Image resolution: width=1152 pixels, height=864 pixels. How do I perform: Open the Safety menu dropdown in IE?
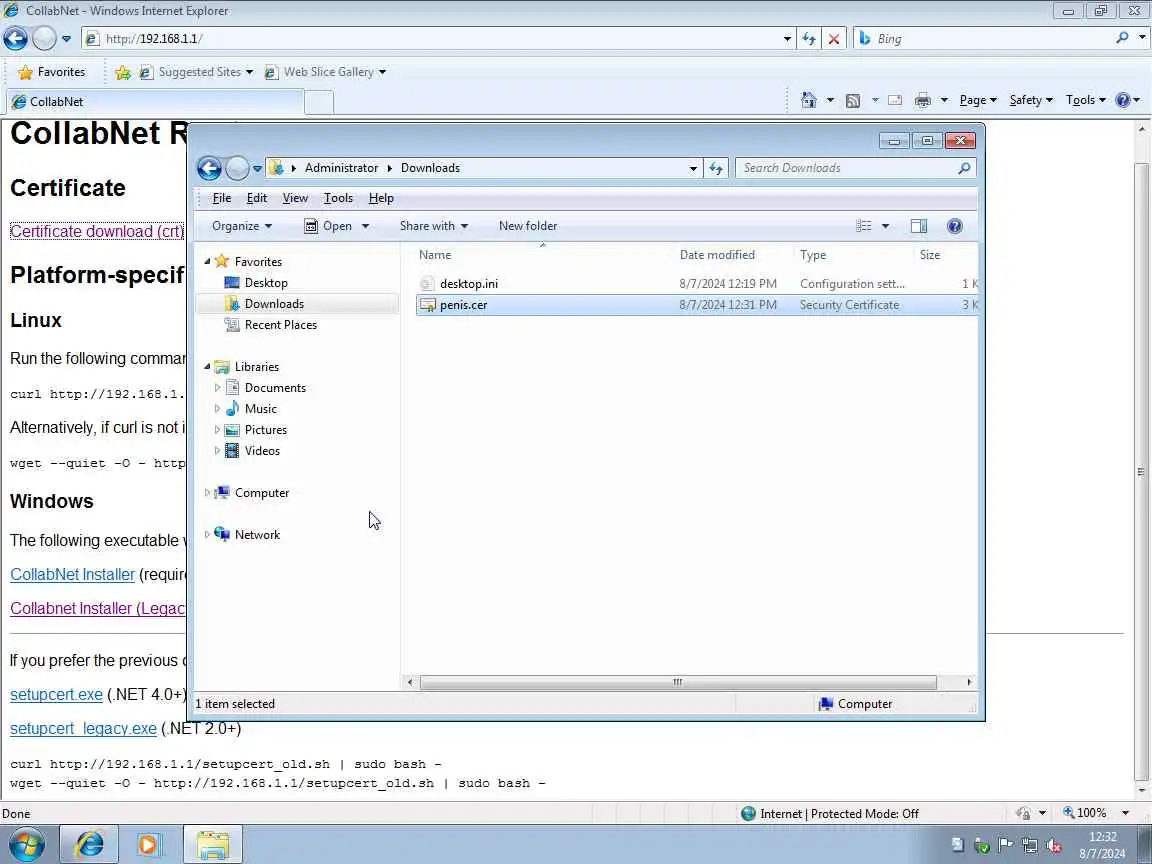(x=1031, y=100)
